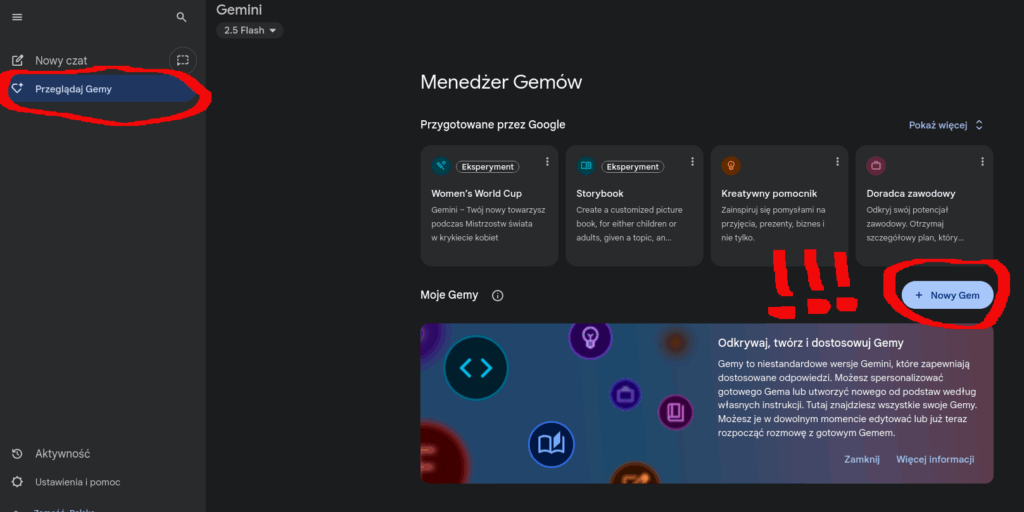This screenshot has width=1024, height=512.
Task: Click the search magnifier icon
Action: (x=181, y=17)
